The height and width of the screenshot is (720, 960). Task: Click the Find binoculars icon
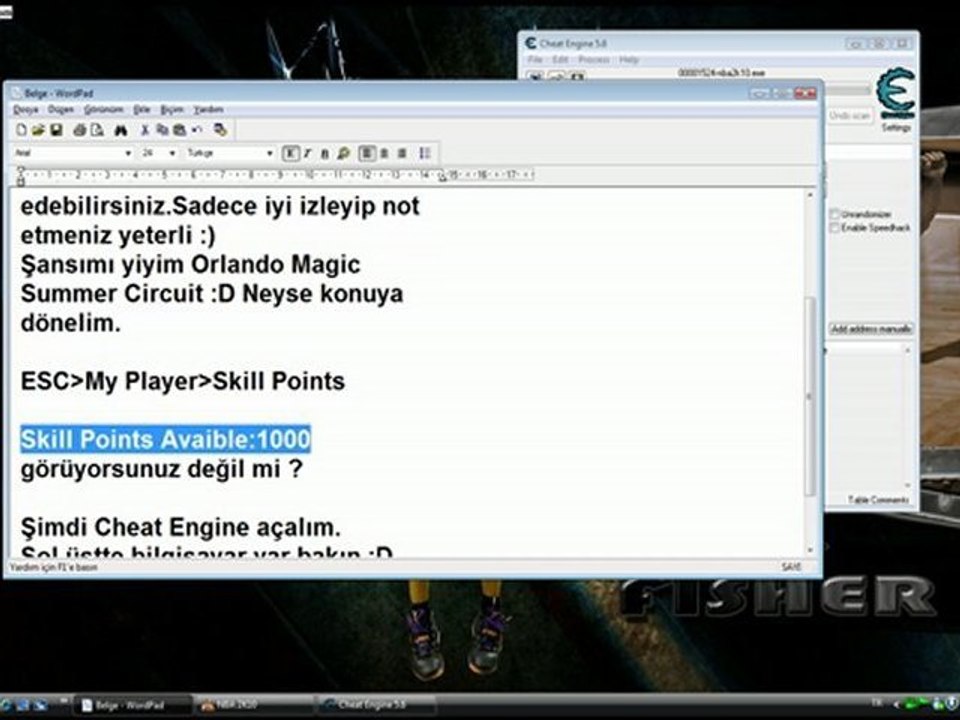pyautogui.click(x=121, y=130)
